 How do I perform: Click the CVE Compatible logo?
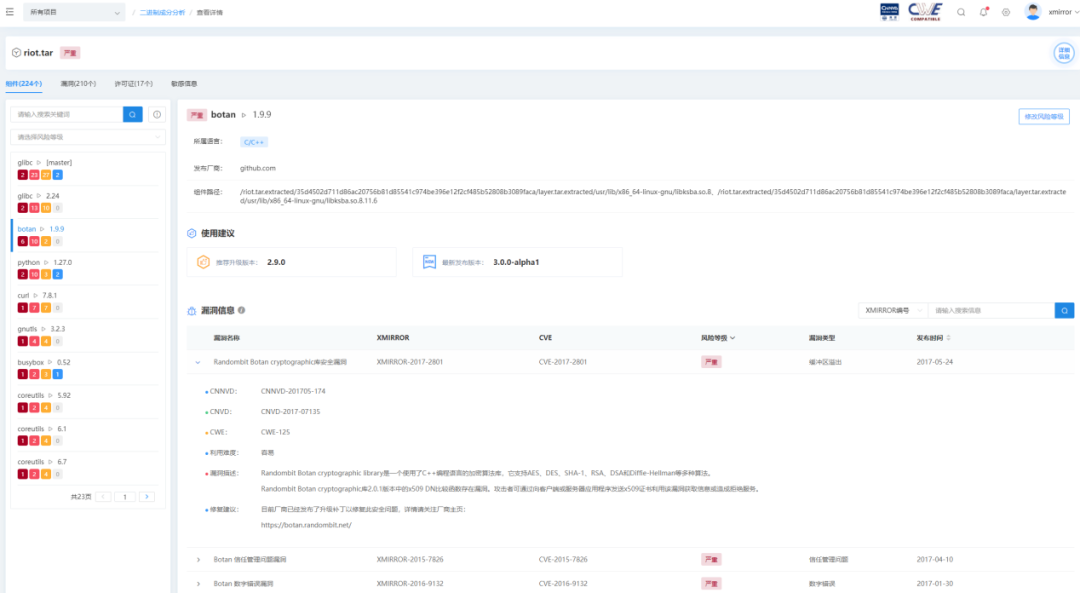point(925,12)
